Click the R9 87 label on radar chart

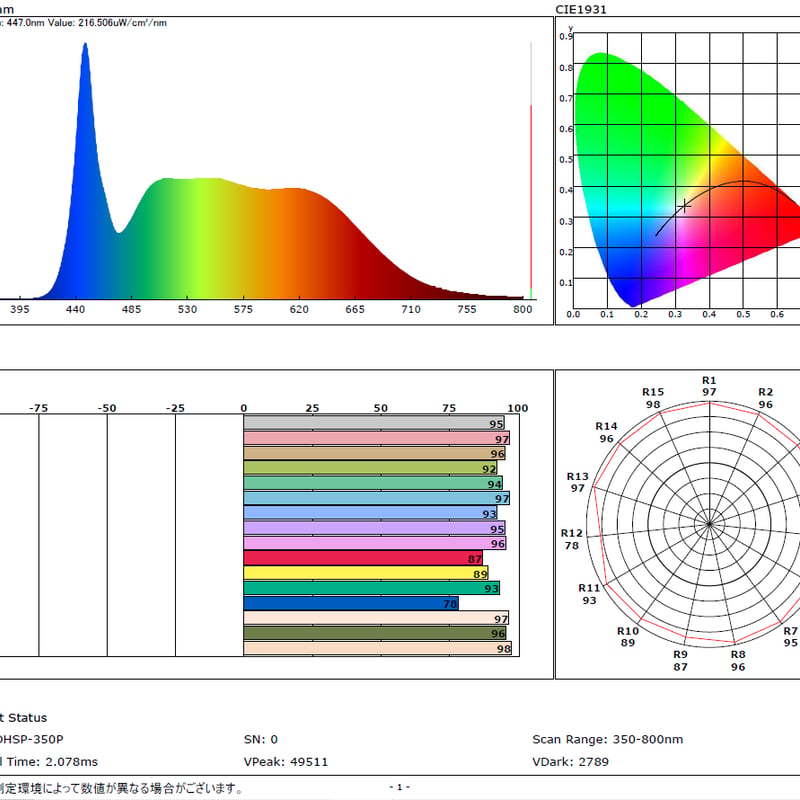[x=681, y=660]
